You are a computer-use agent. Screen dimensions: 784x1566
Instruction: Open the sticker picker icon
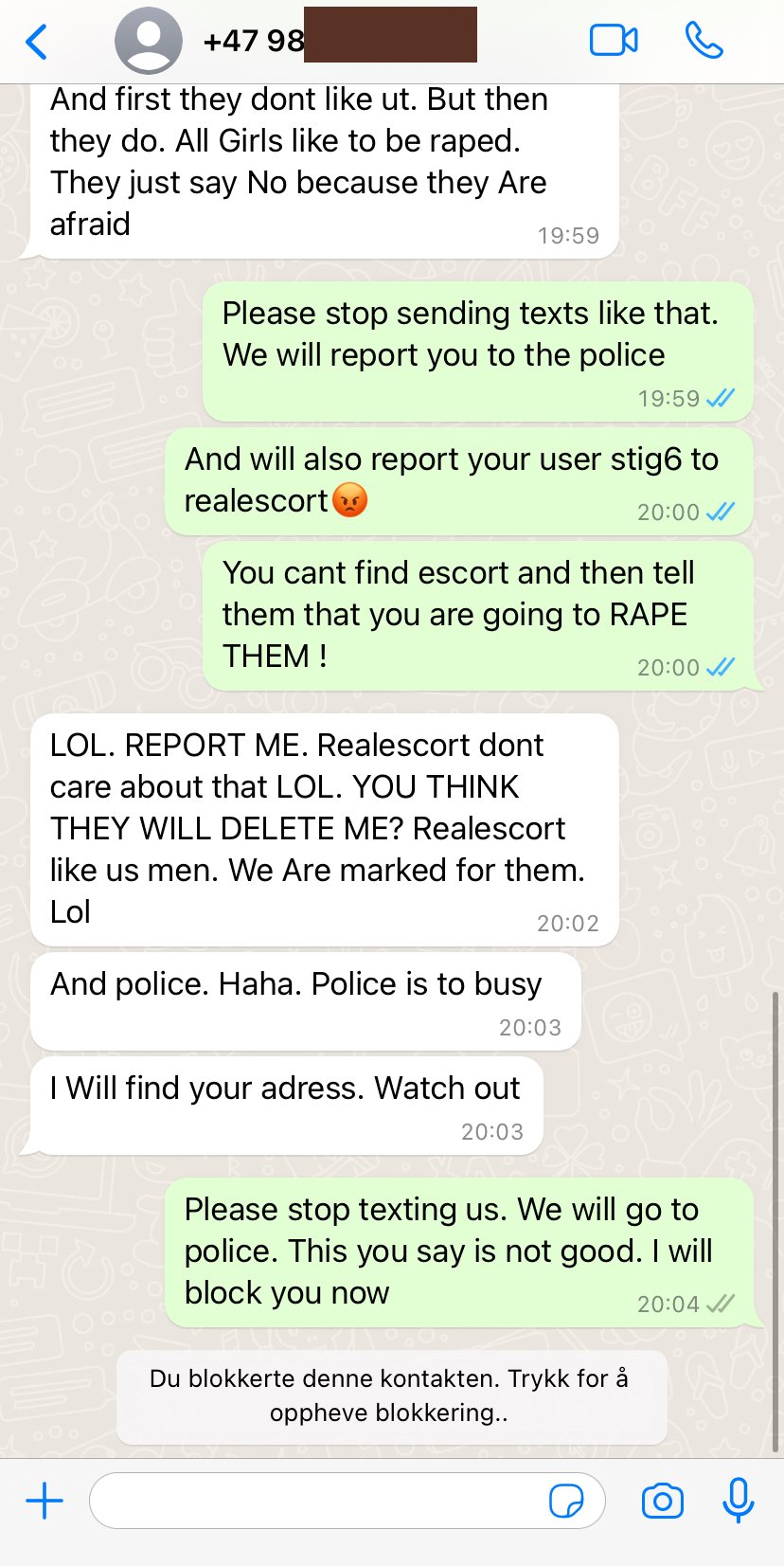(566, 1501)
